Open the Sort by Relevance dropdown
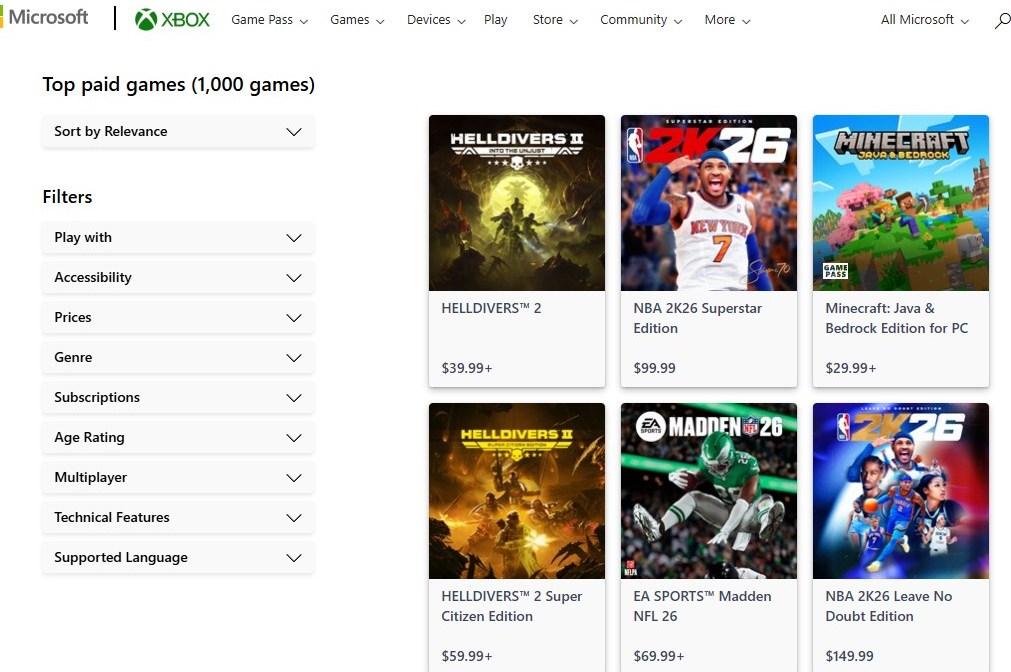 (x=178, y=132)
